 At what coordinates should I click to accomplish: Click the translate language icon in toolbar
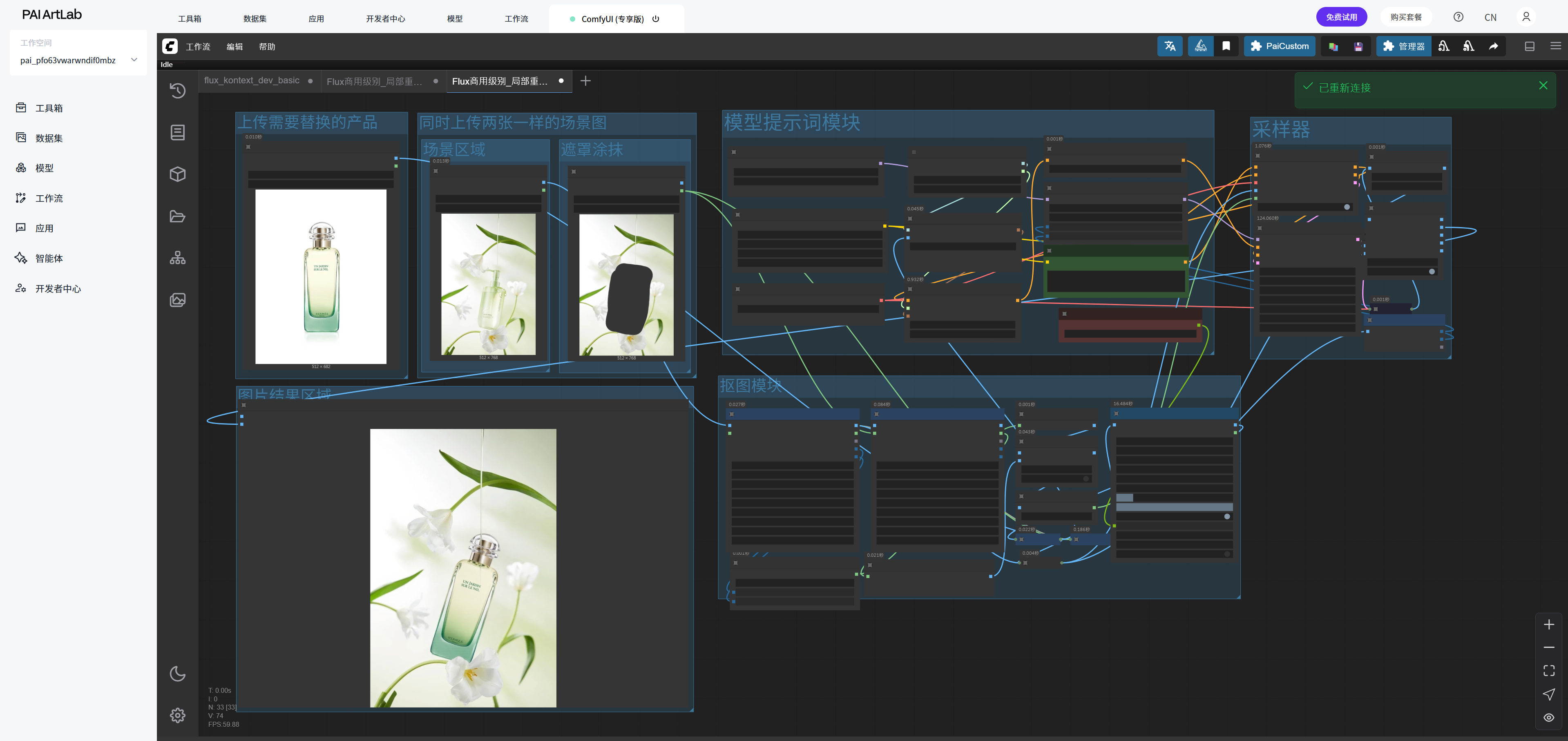coord(1169,46)
